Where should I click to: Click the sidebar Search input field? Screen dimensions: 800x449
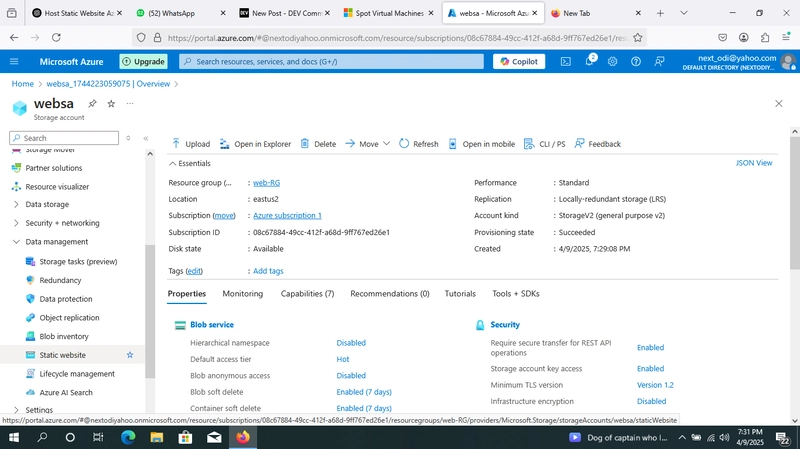(x=64, y=138)
